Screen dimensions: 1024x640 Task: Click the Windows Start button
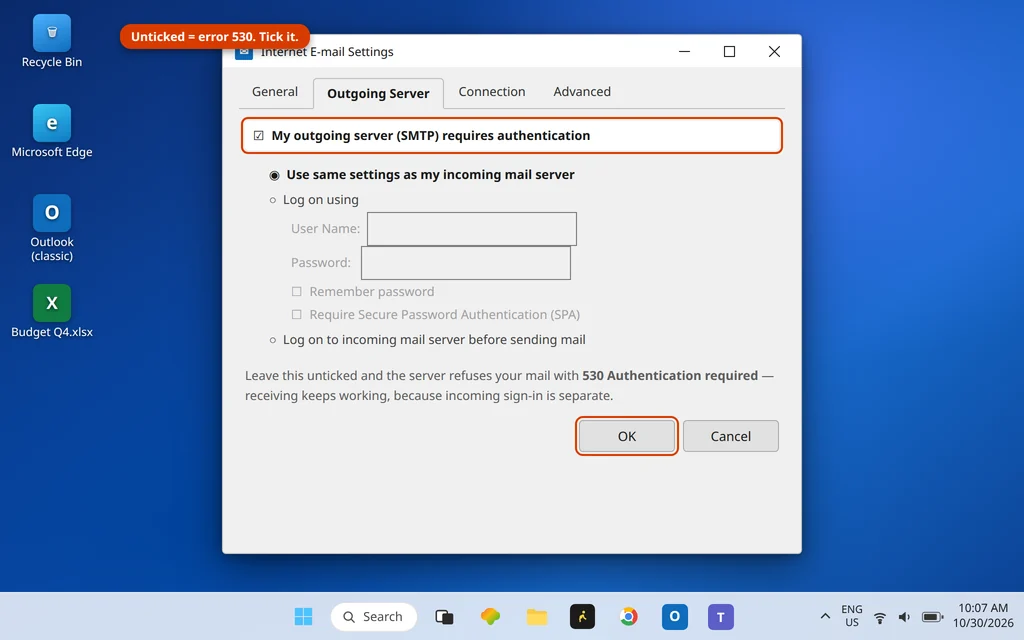tap(303, 616)
